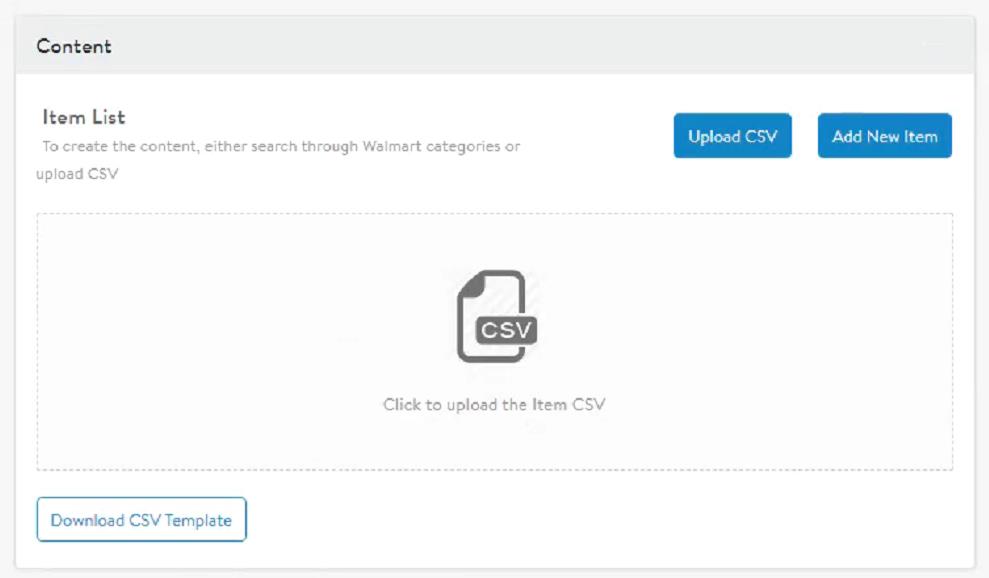Click the Item List heading
This screenshot has height=578, width=989.
pos(84,117)
